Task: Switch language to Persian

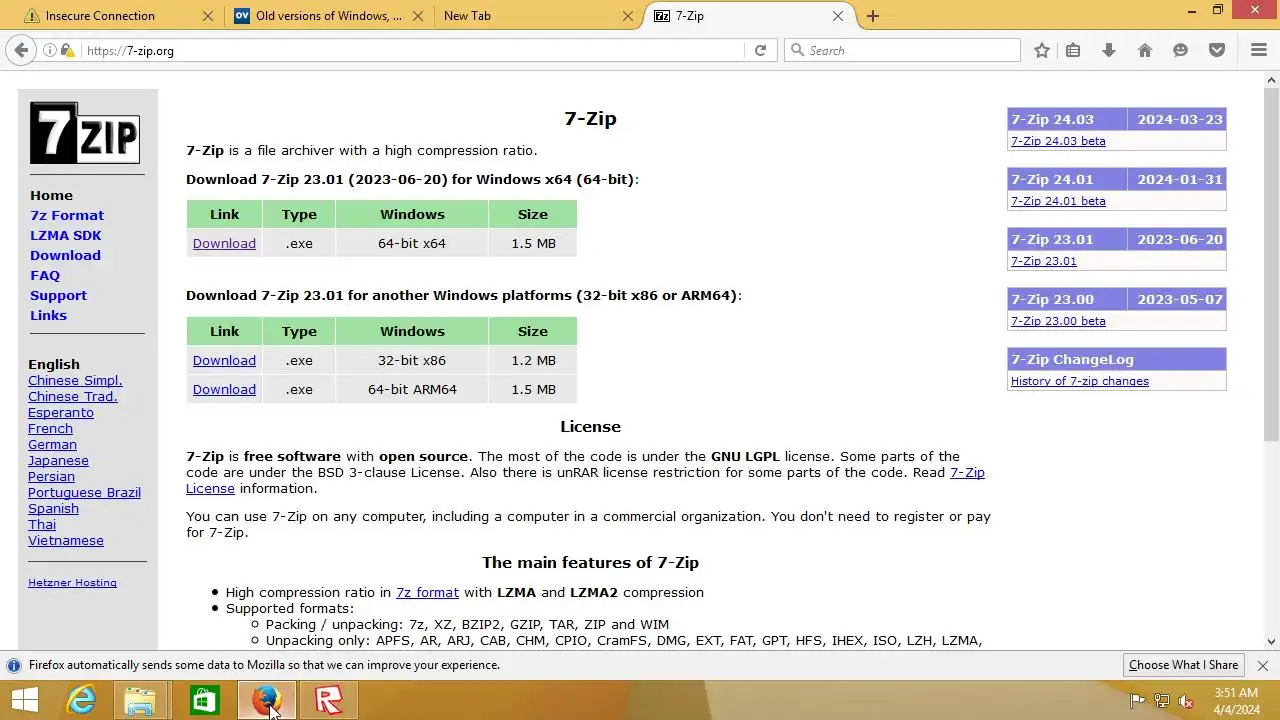Action: [51, 476]
